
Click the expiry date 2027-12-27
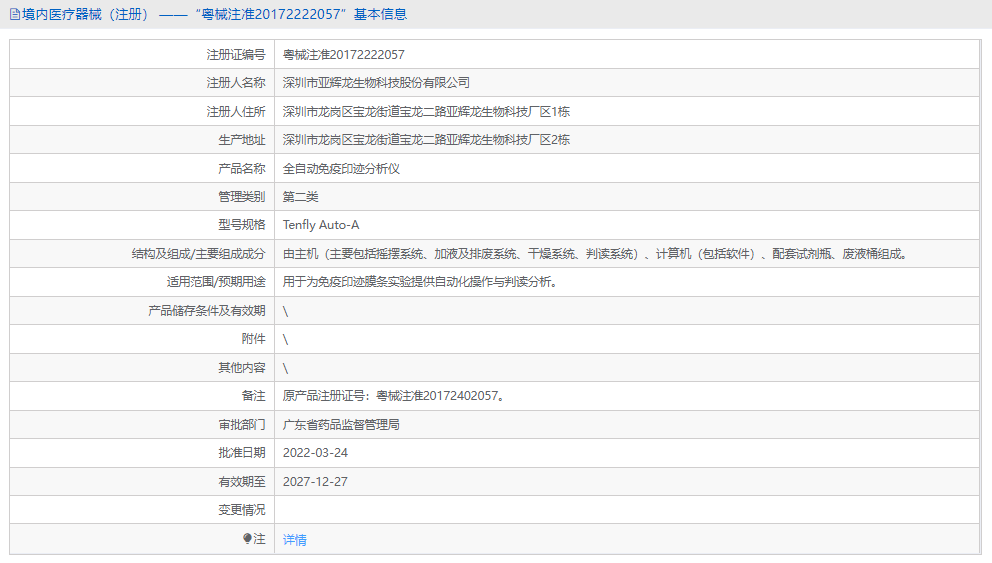pos(315,481)
